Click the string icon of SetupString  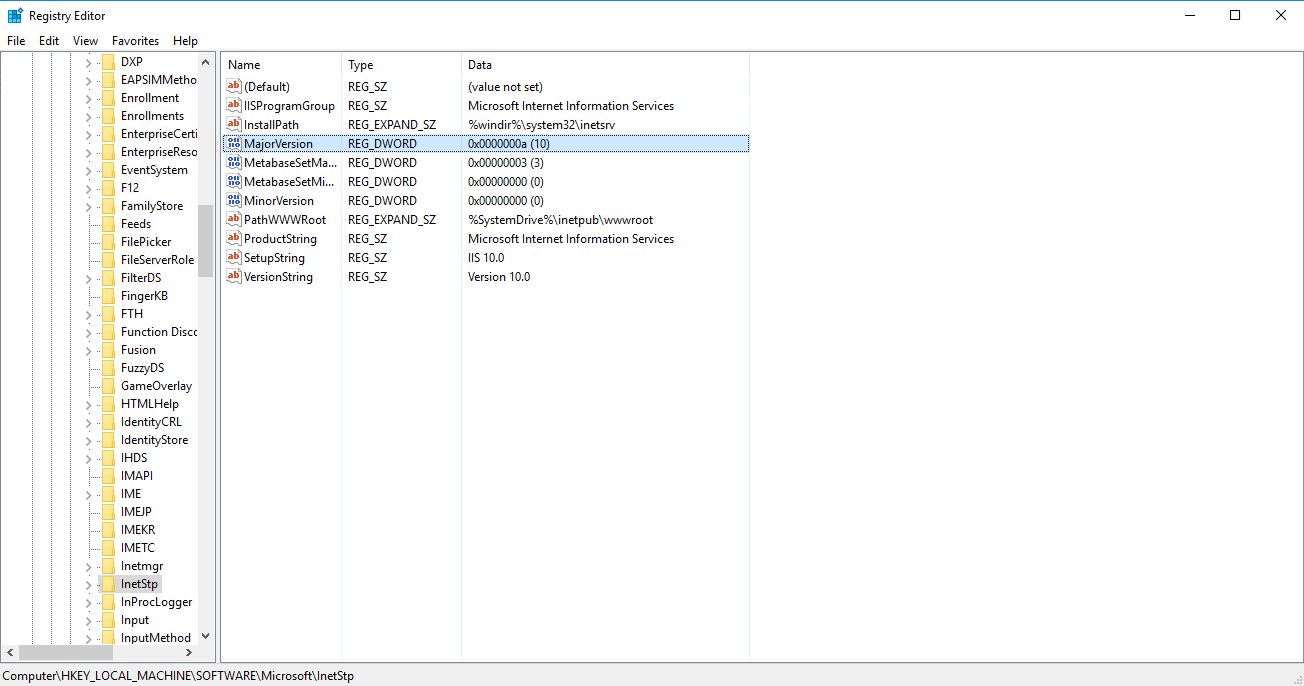[234, 258]
